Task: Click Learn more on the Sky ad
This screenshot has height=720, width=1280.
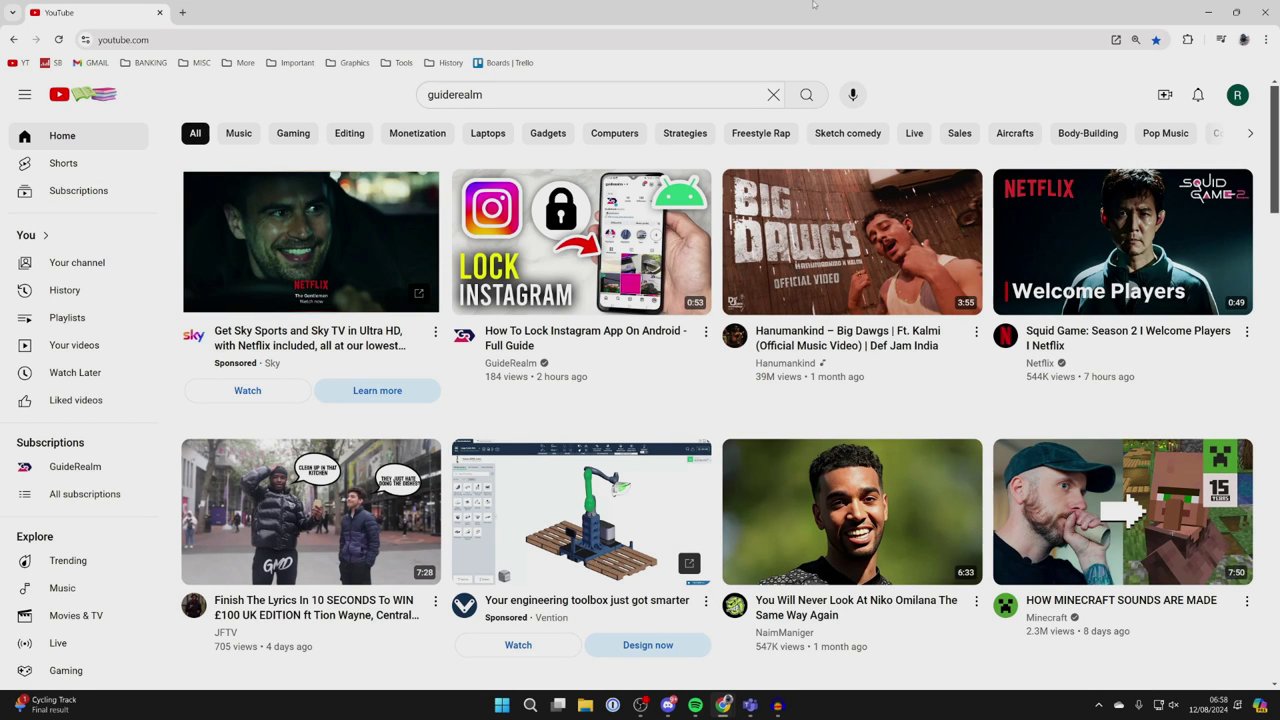Action: pos(377,390)
